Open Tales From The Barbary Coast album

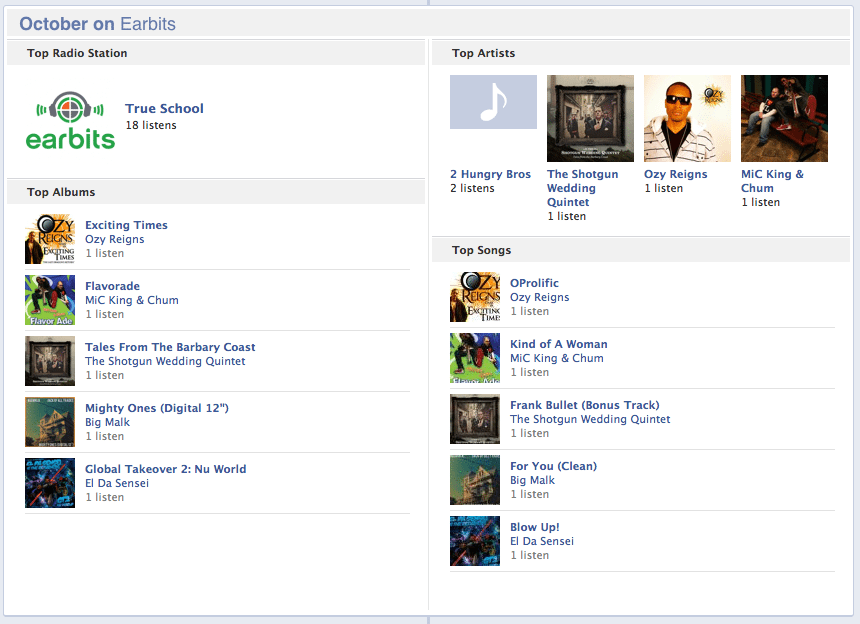pyautogui.click(x=170, y=347)
